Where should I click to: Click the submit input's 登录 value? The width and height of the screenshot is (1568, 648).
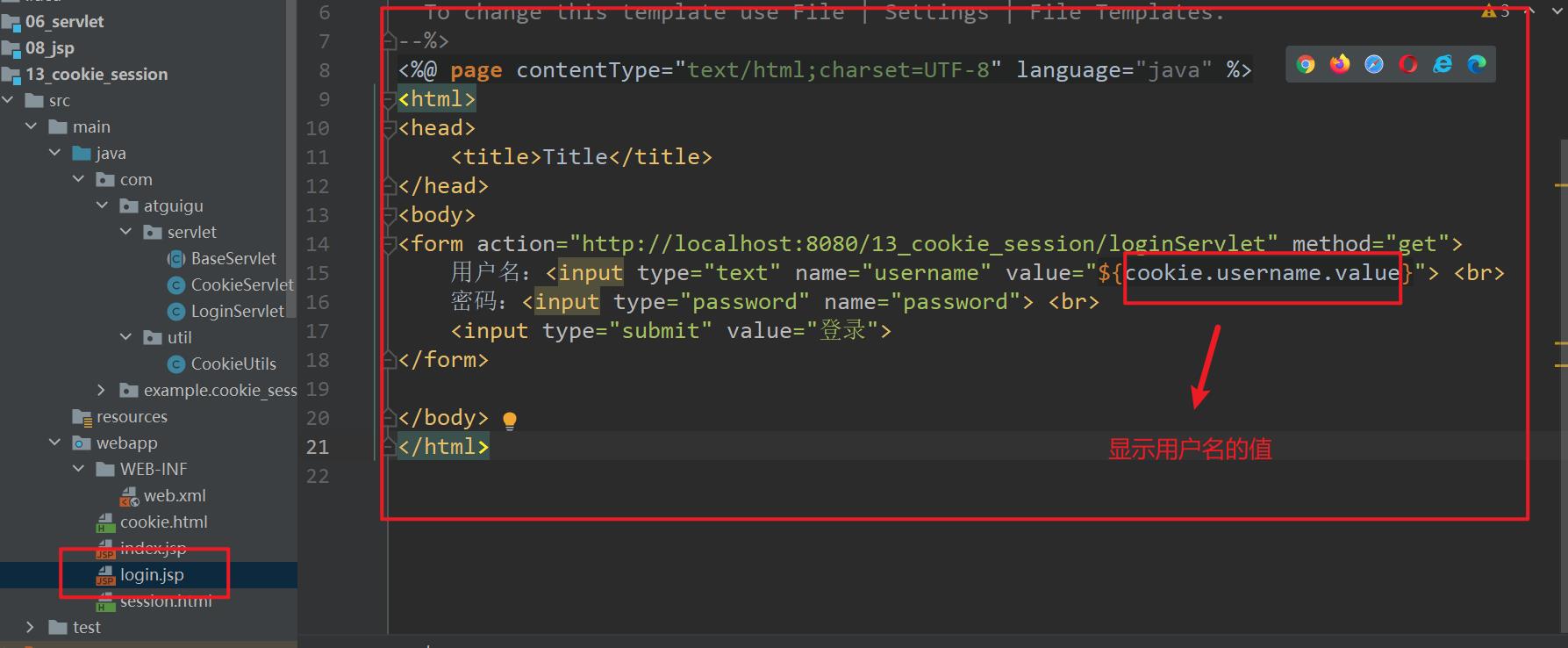pos(843,331)
